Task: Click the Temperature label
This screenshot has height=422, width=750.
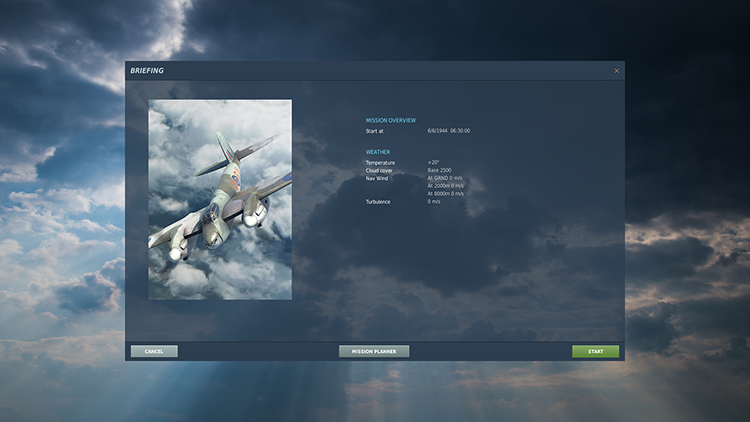Action: pos(380,162)
